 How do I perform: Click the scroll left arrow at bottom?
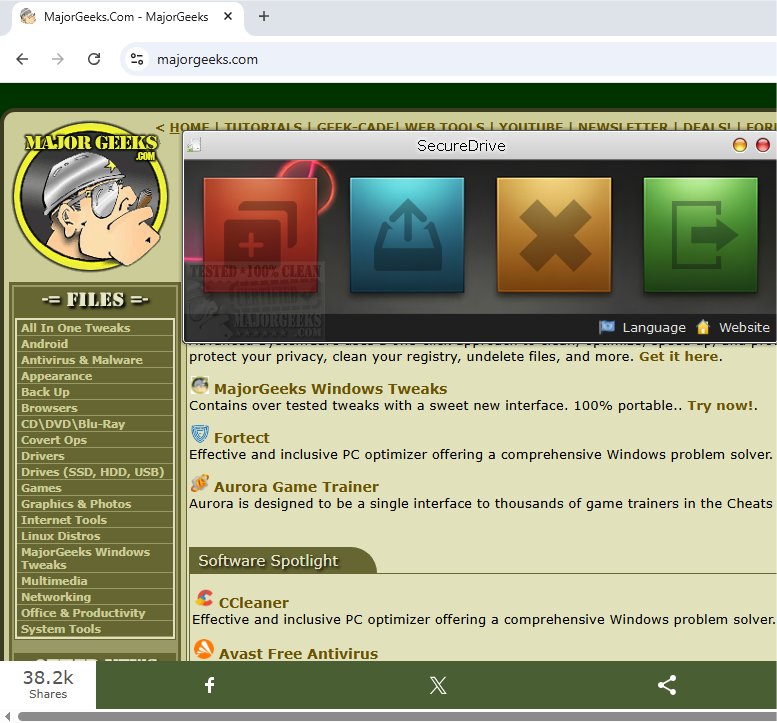[7, 717]
